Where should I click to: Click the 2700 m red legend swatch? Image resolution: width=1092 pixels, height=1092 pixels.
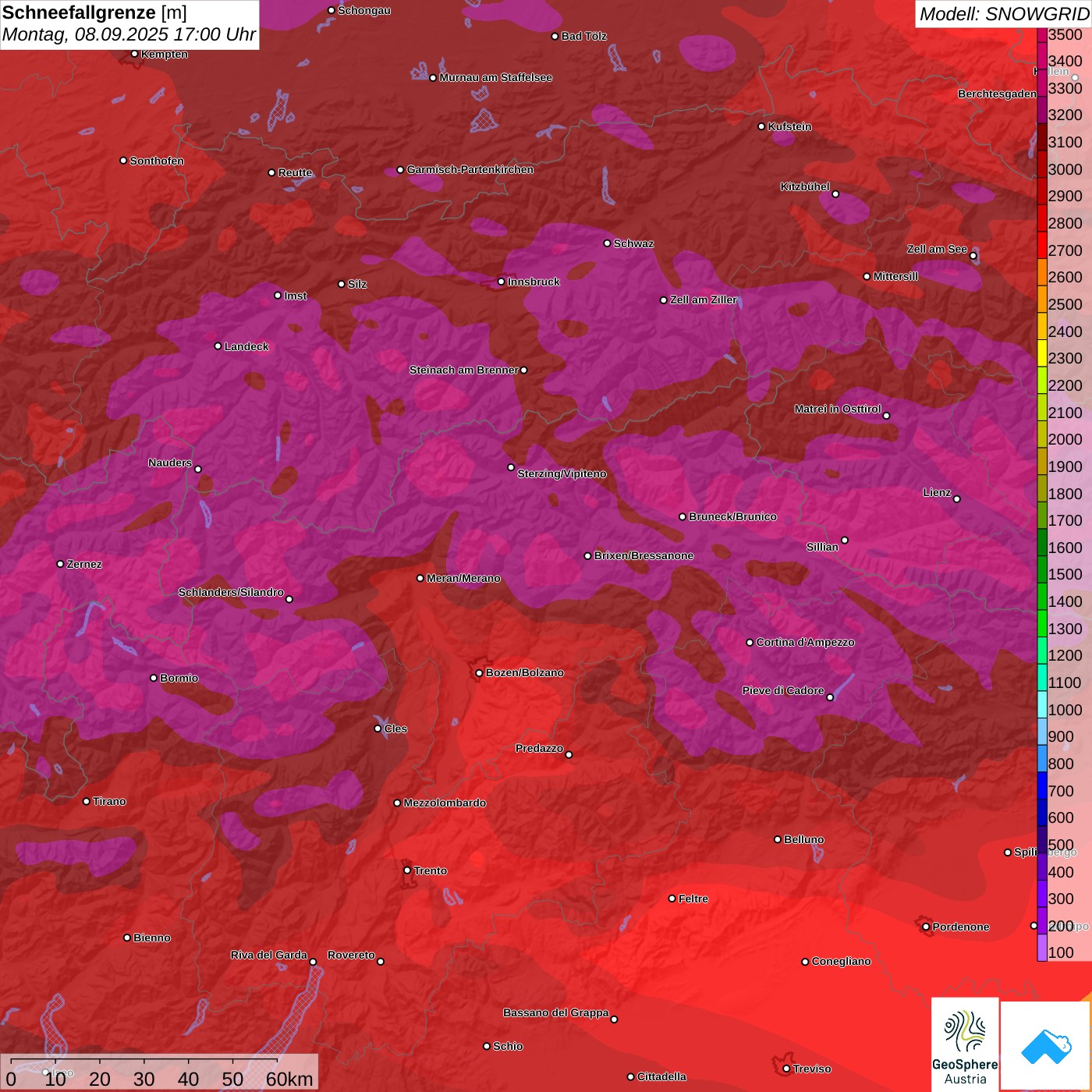tap(1042, 245)
